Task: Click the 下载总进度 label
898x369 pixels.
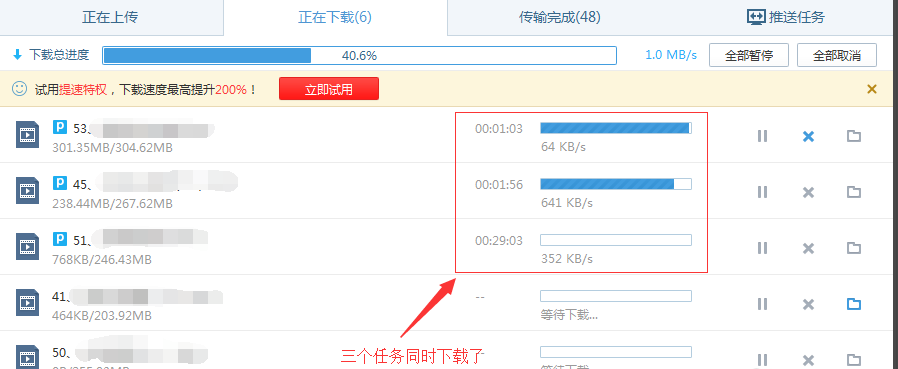Action: tap(59, 56)
